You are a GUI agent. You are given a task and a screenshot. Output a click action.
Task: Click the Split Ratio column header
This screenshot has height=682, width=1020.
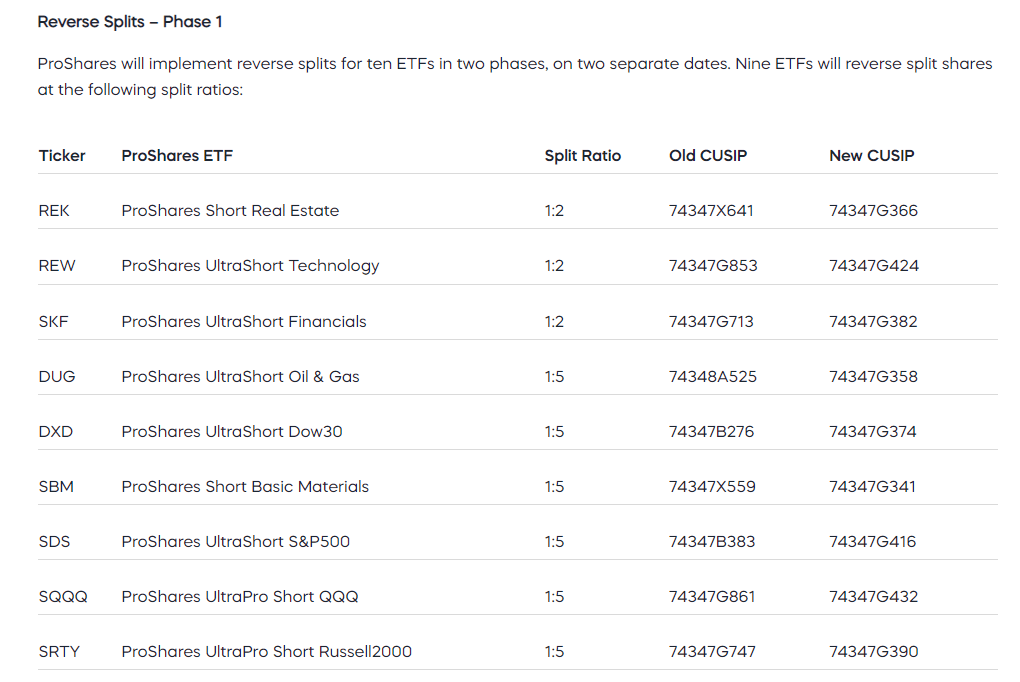583,156
